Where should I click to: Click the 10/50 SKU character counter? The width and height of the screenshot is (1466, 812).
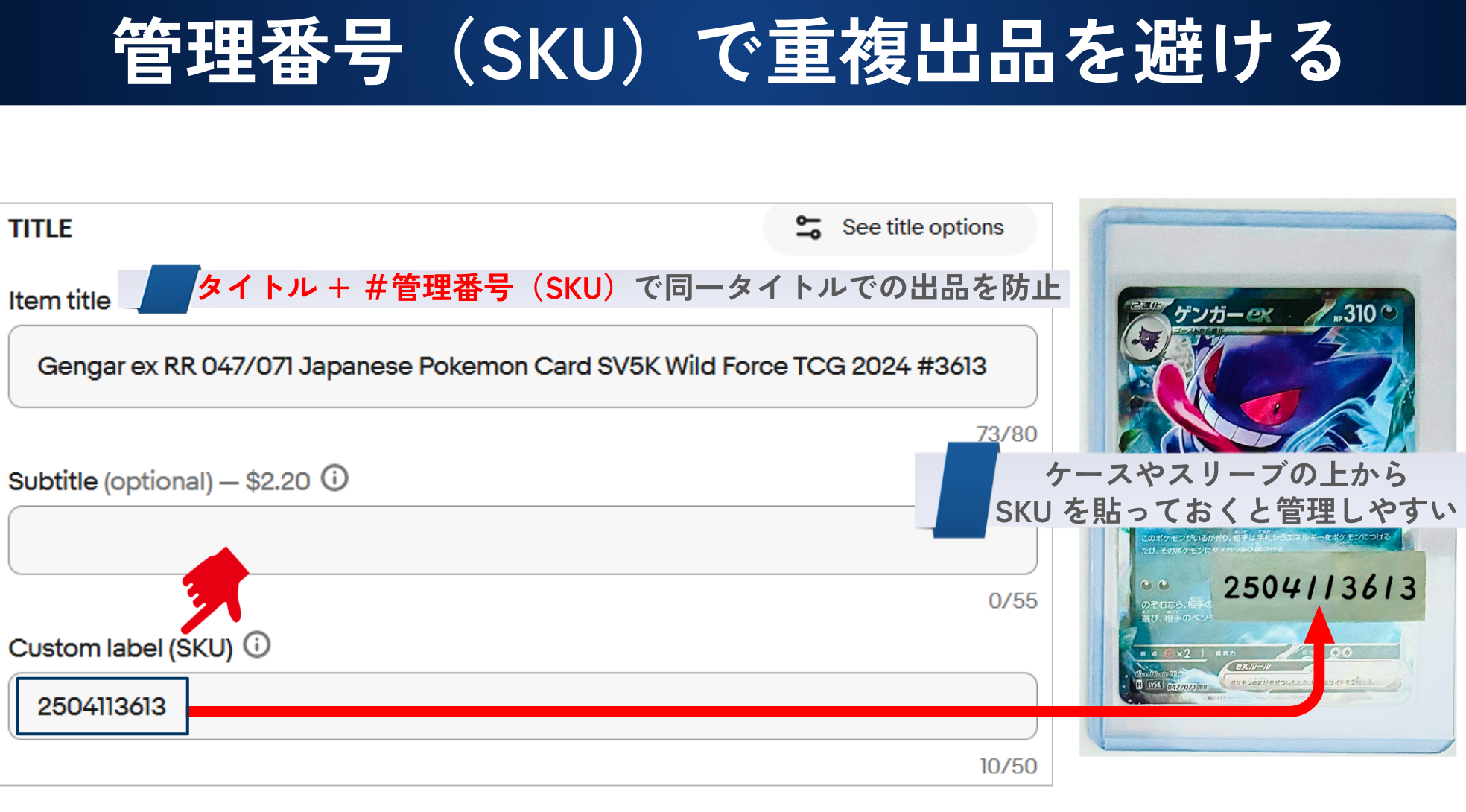1008,766
